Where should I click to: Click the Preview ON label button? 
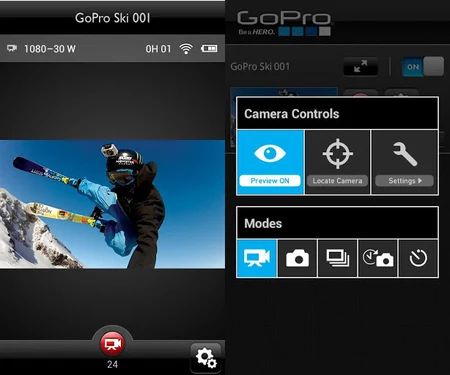[270, 181]
